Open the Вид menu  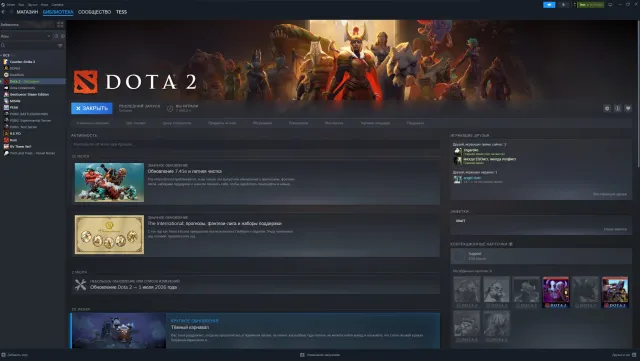tap(21, 4)
